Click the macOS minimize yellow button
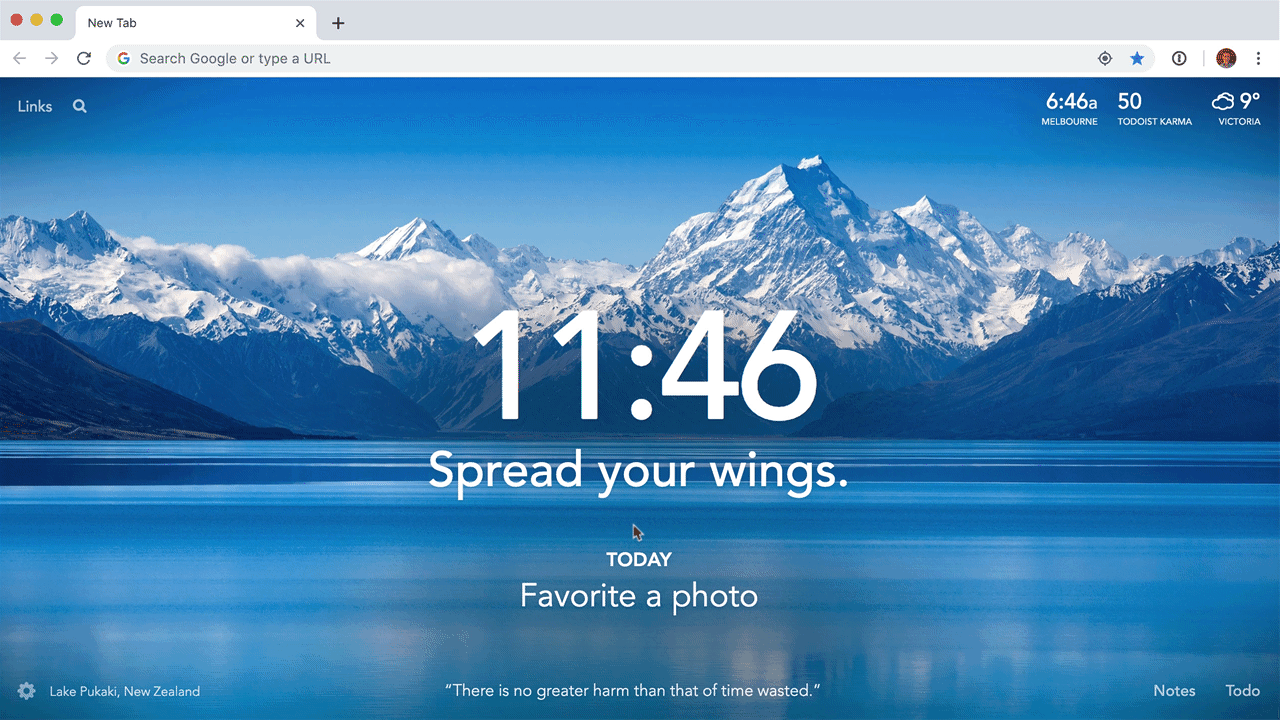1280x720 pixels. click(37, 20)
